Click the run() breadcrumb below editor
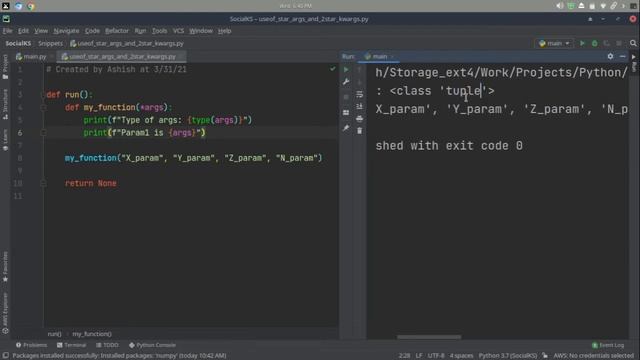The height and width of the screenshot is (360, 640). point(54,334)
